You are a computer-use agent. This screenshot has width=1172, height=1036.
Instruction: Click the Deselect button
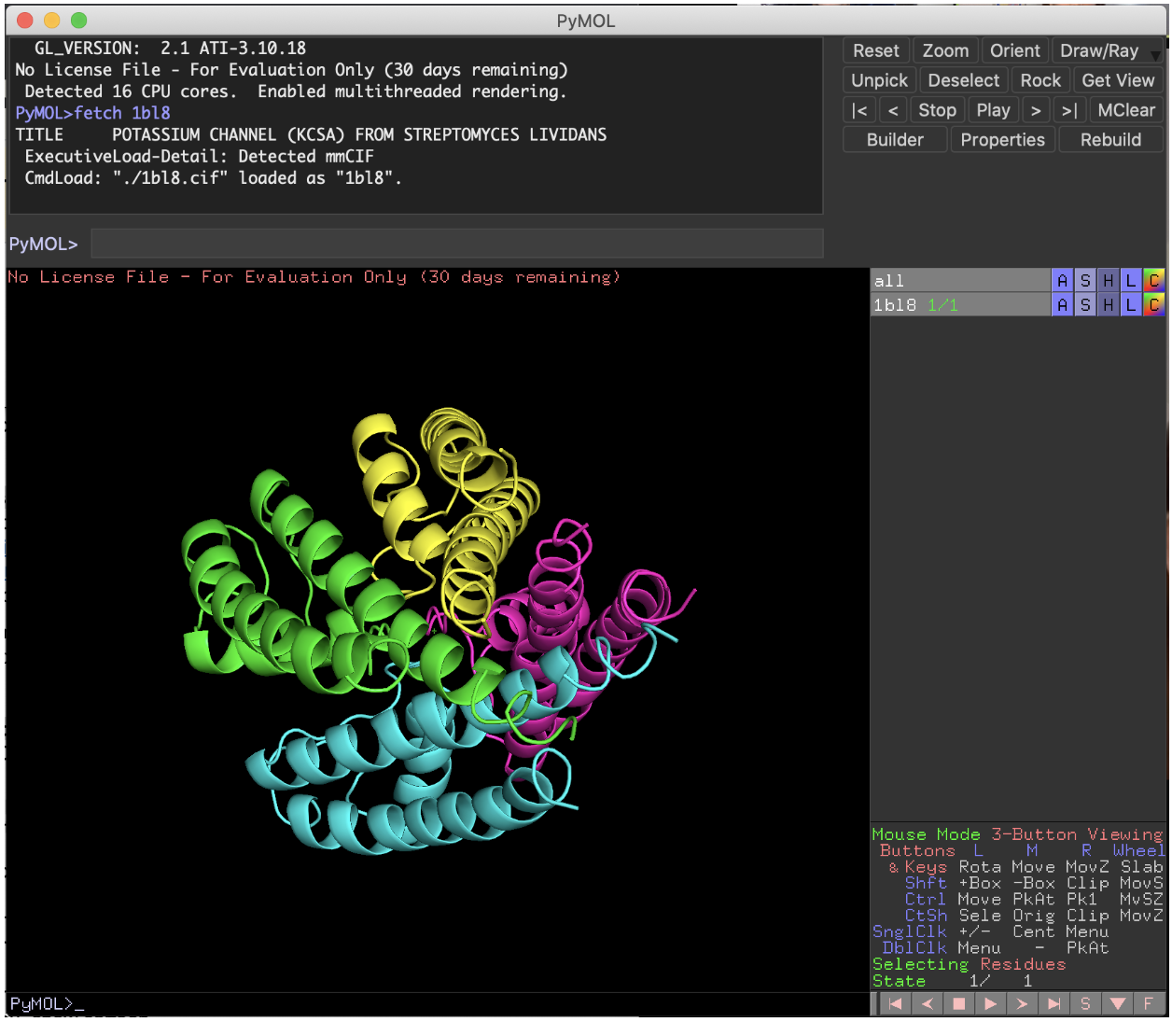click(x=964, y=80)
